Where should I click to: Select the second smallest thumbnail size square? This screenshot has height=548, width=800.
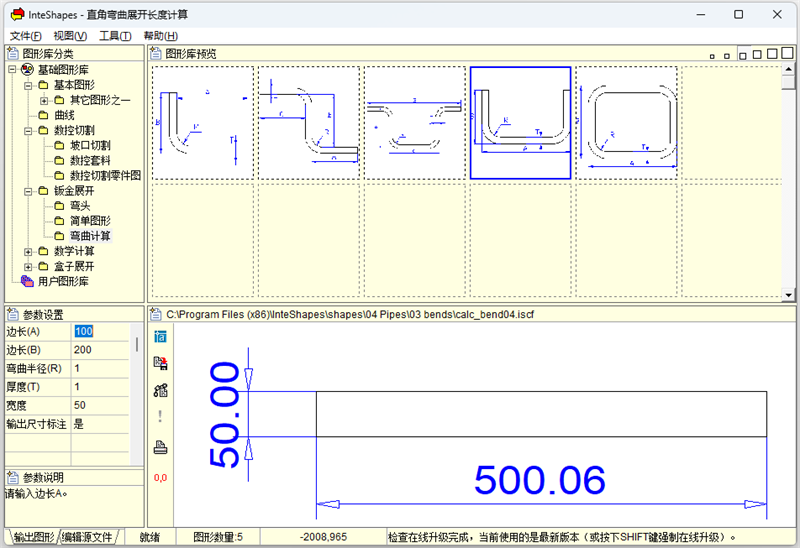(x=727, y=56)
